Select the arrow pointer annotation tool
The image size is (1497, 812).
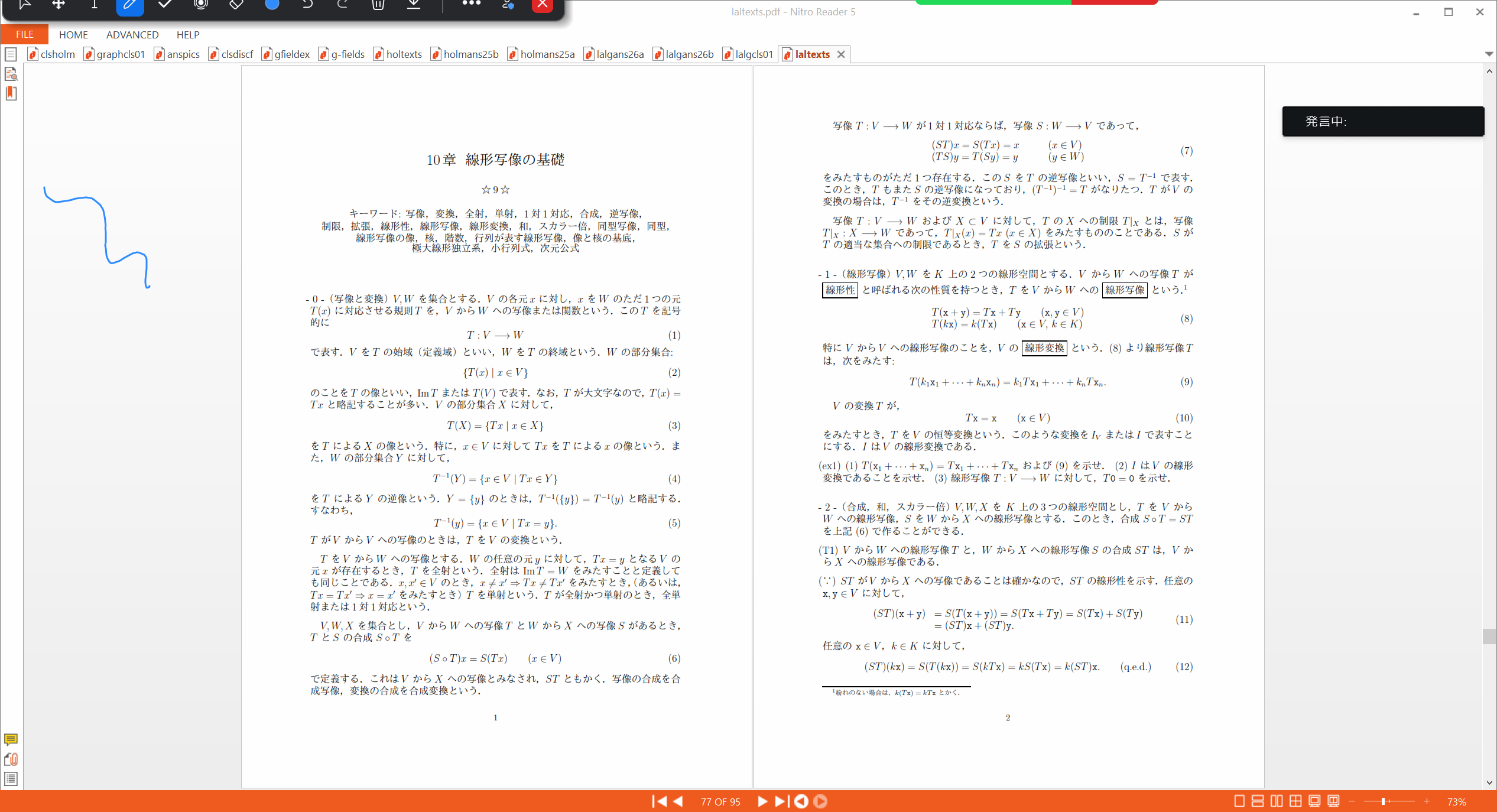(24, 5)
